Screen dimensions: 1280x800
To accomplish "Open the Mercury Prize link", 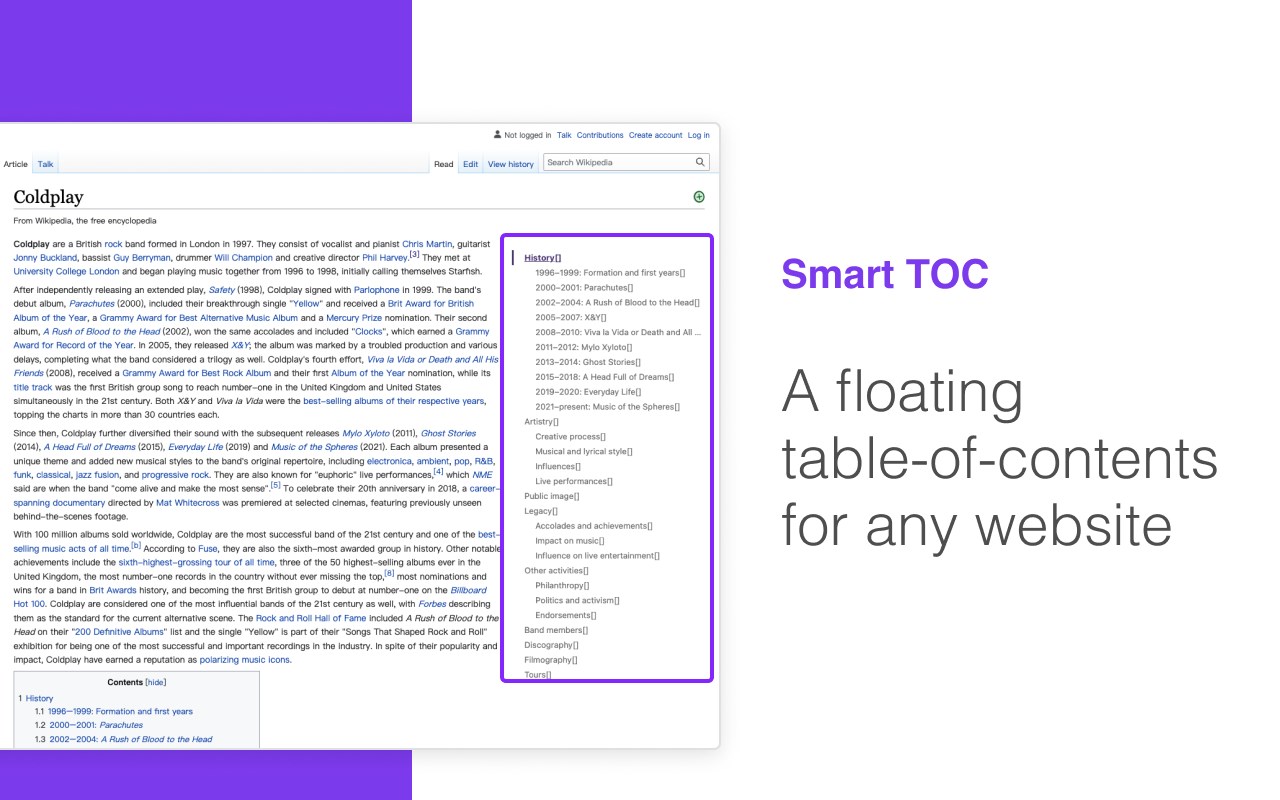I will [354, 318].
